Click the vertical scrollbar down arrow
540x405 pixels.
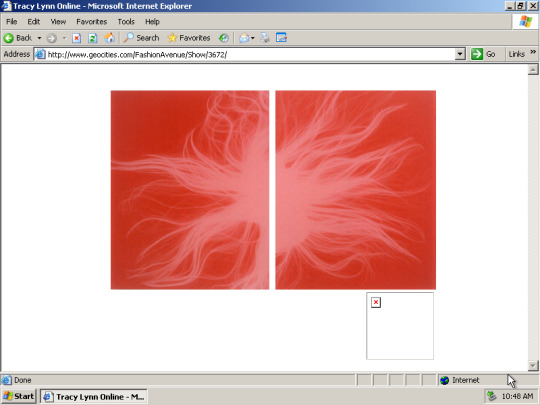pos(533,365)
